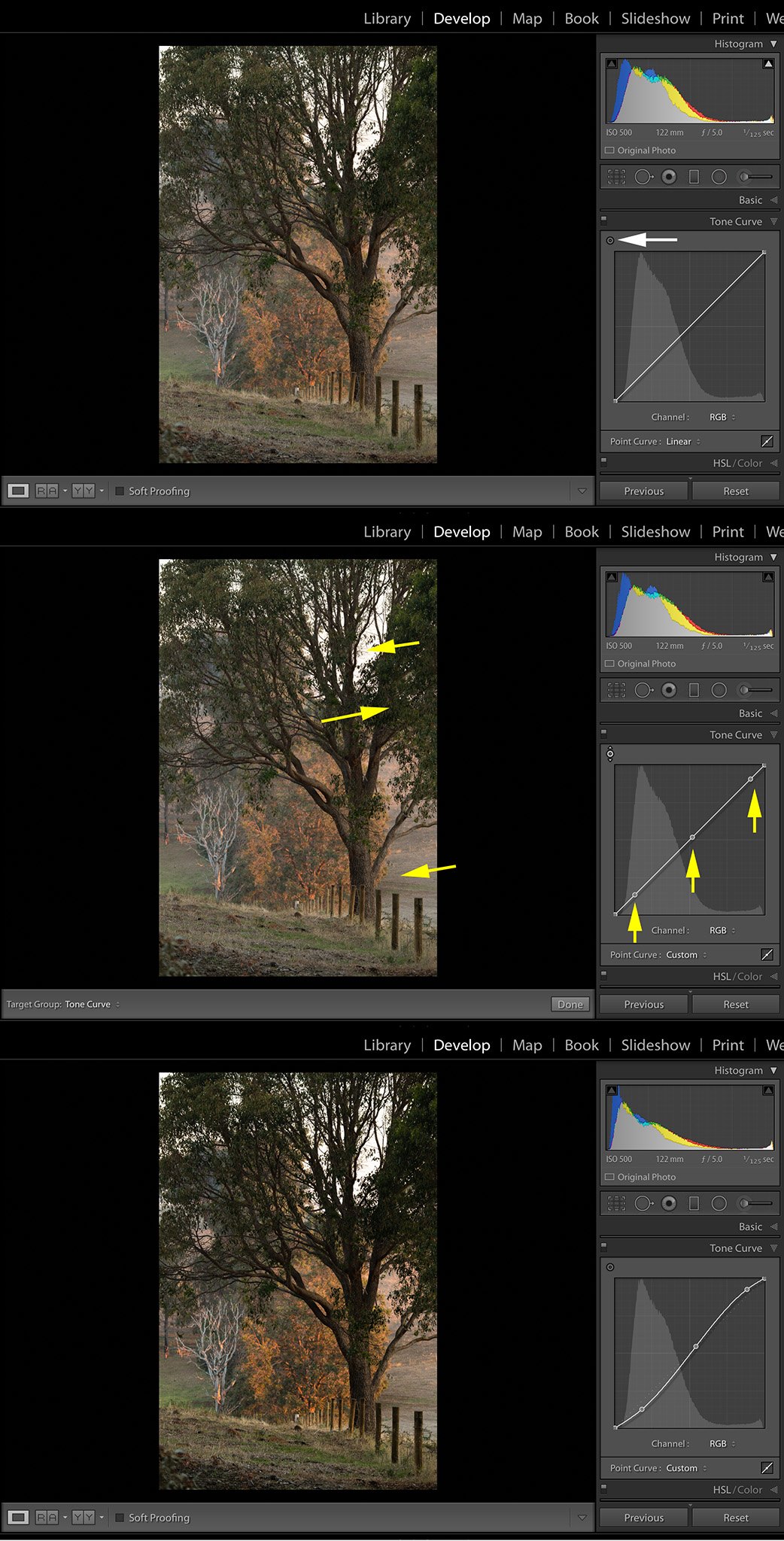This screenshot has width=784, height=1541.
Task: Switch to Loupe view in bottom screenshot toolbar
Action: (18, 1518)
